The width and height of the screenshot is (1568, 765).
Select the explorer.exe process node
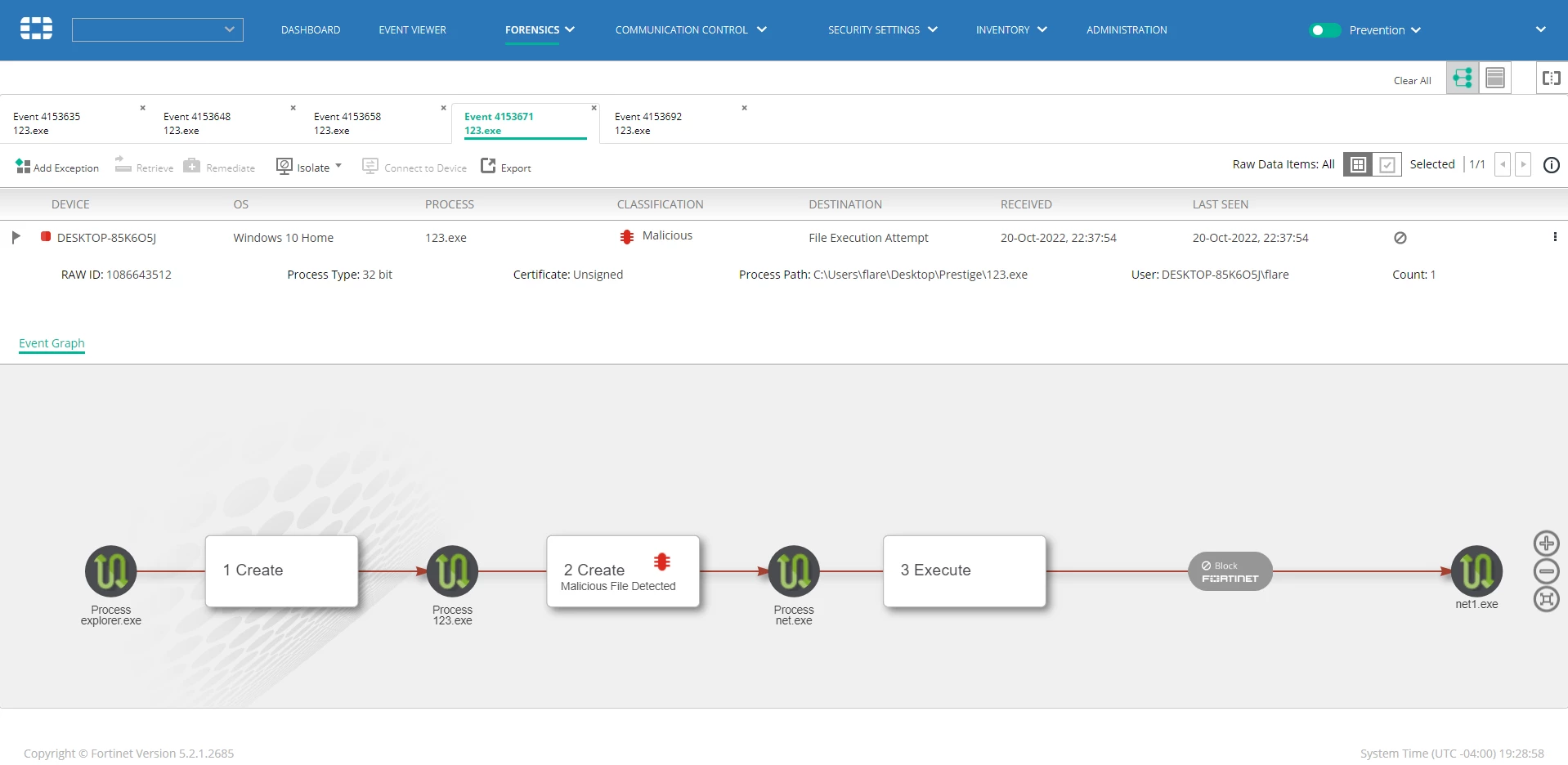(x=111, y=571)
